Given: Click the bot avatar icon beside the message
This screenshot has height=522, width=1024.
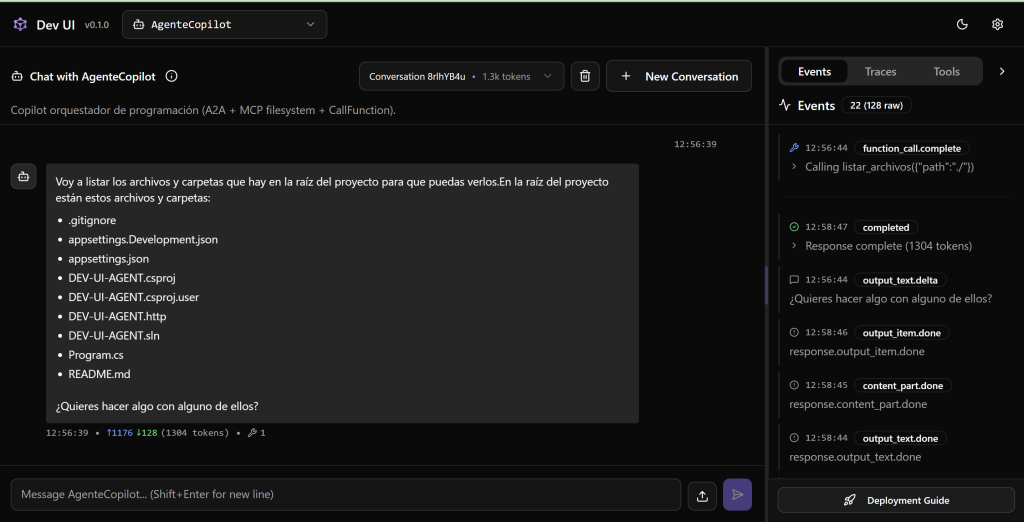Looking at the screenshot, I should pos(24,176).
